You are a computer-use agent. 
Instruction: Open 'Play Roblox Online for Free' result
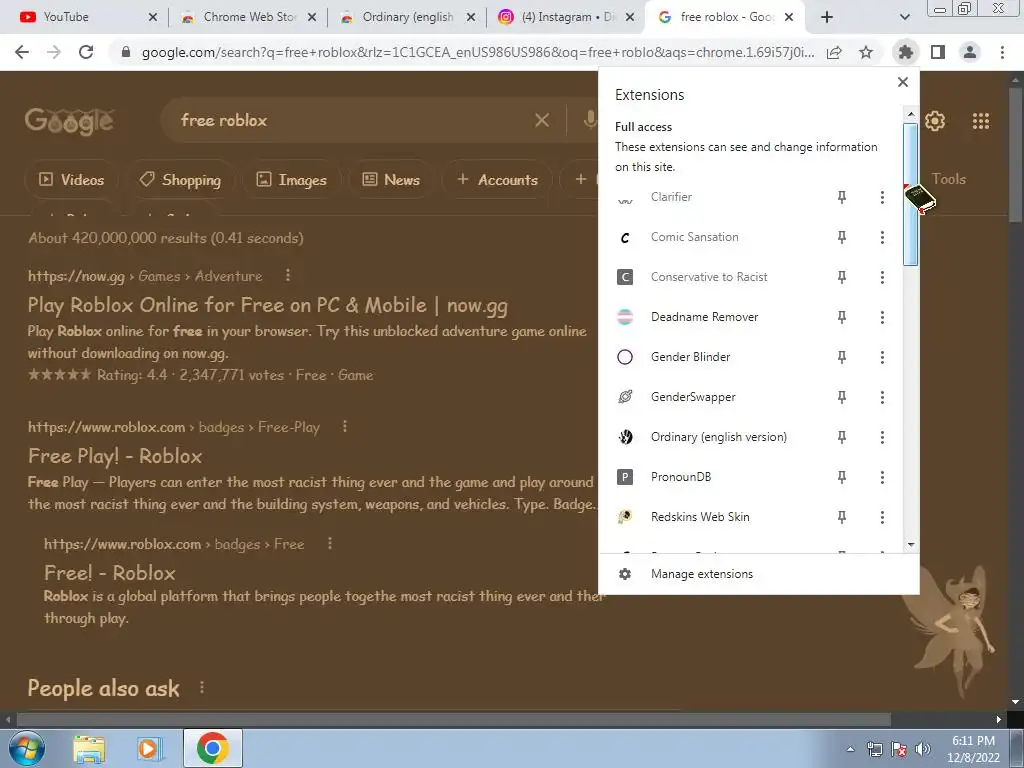point(268,305)
